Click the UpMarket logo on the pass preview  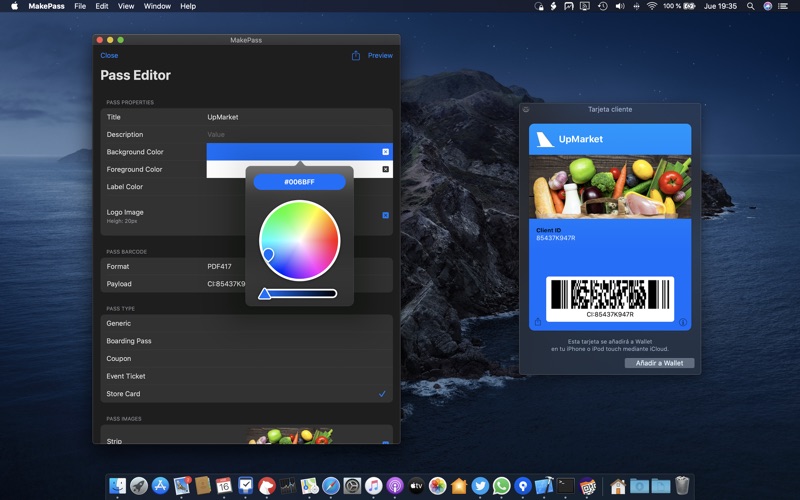coord(545,139)
